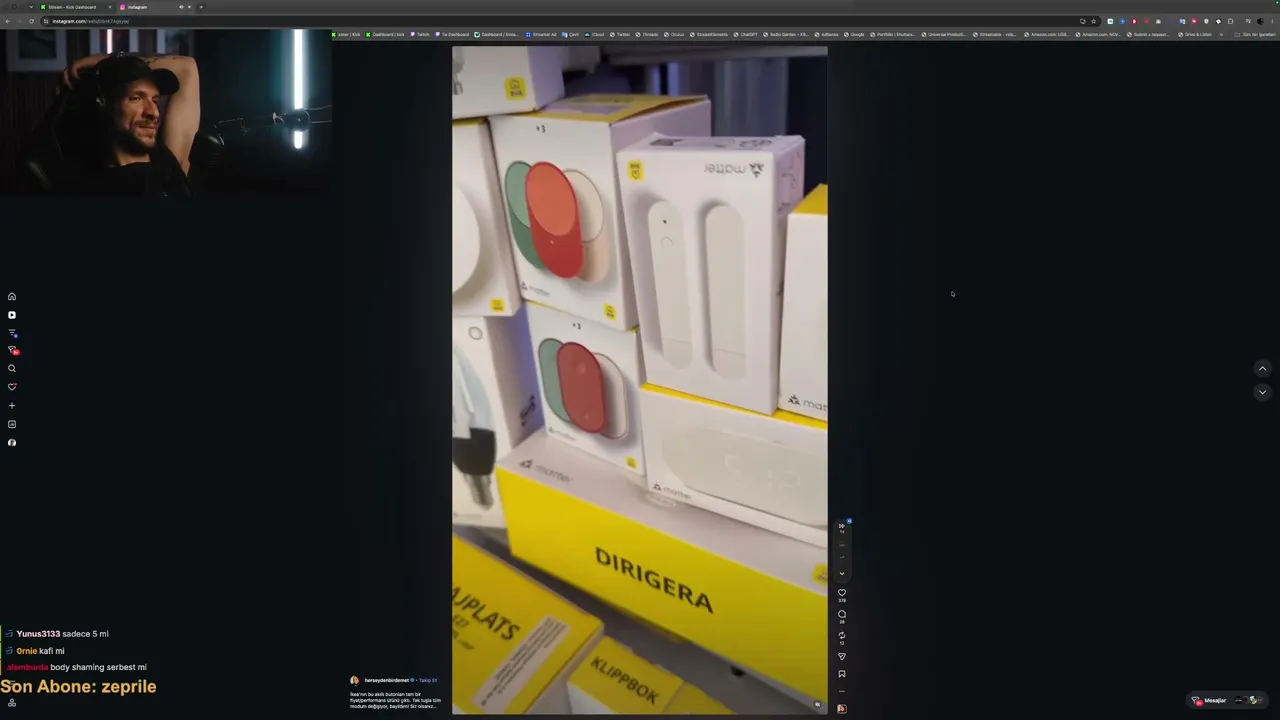Create new post with plus icon
The width and height of the screenshot is (1280, 720).
(x=12, y=406)
